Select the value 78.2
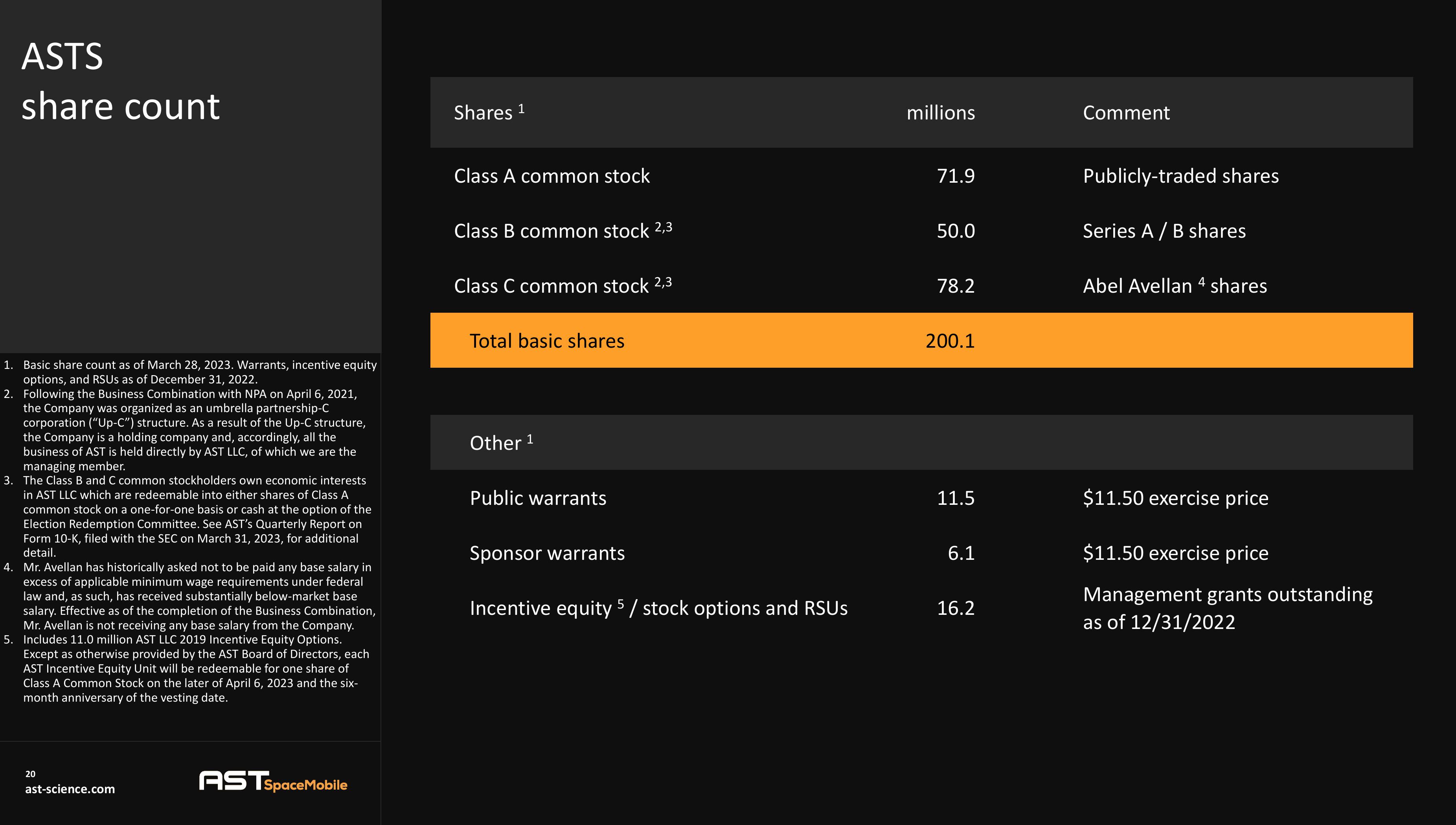Viewport: 1456px width, 825px height. click(955, 286)
